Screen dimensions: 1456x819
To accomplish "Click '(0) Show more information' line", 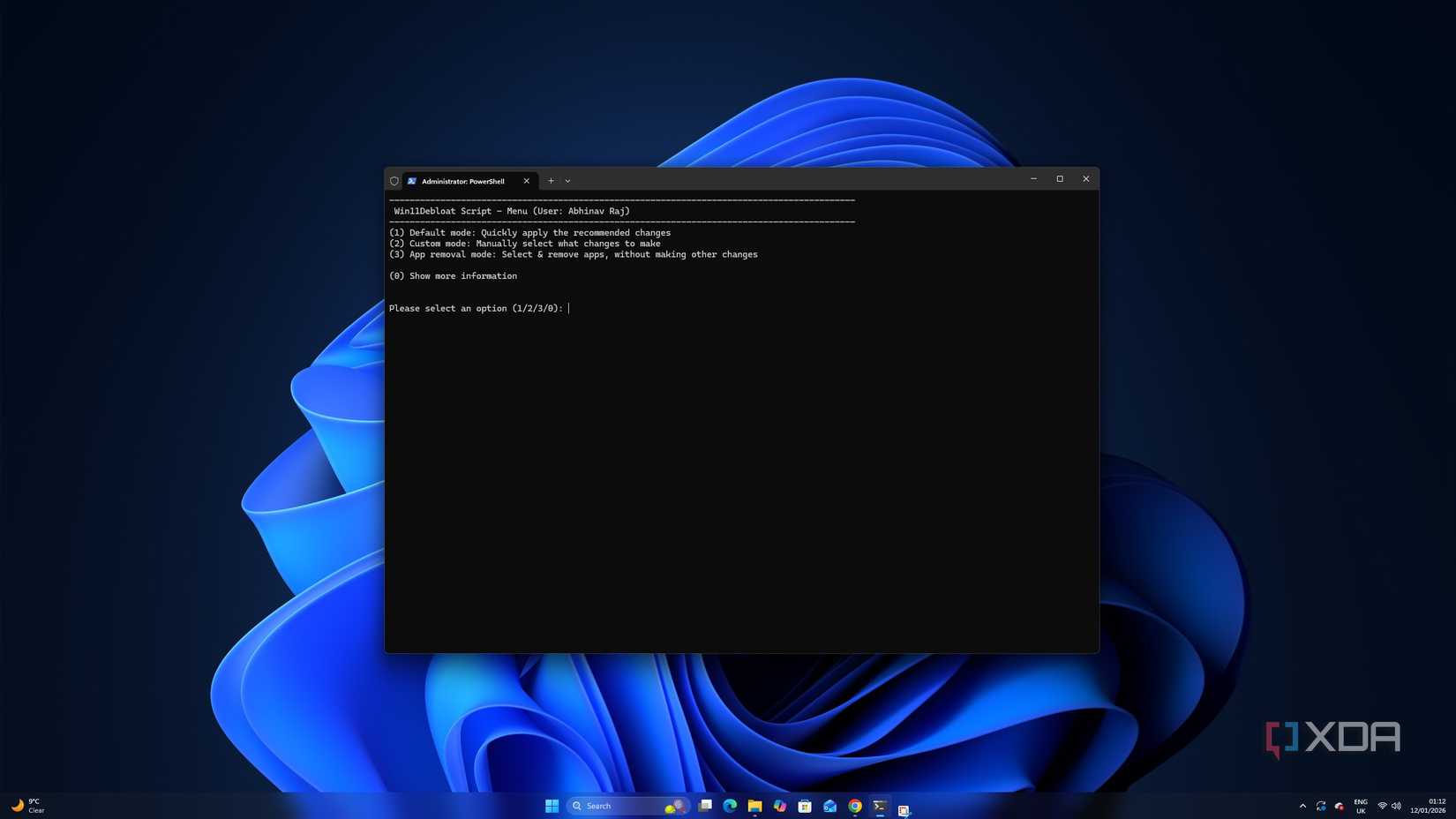I will [x=454, y=276].
